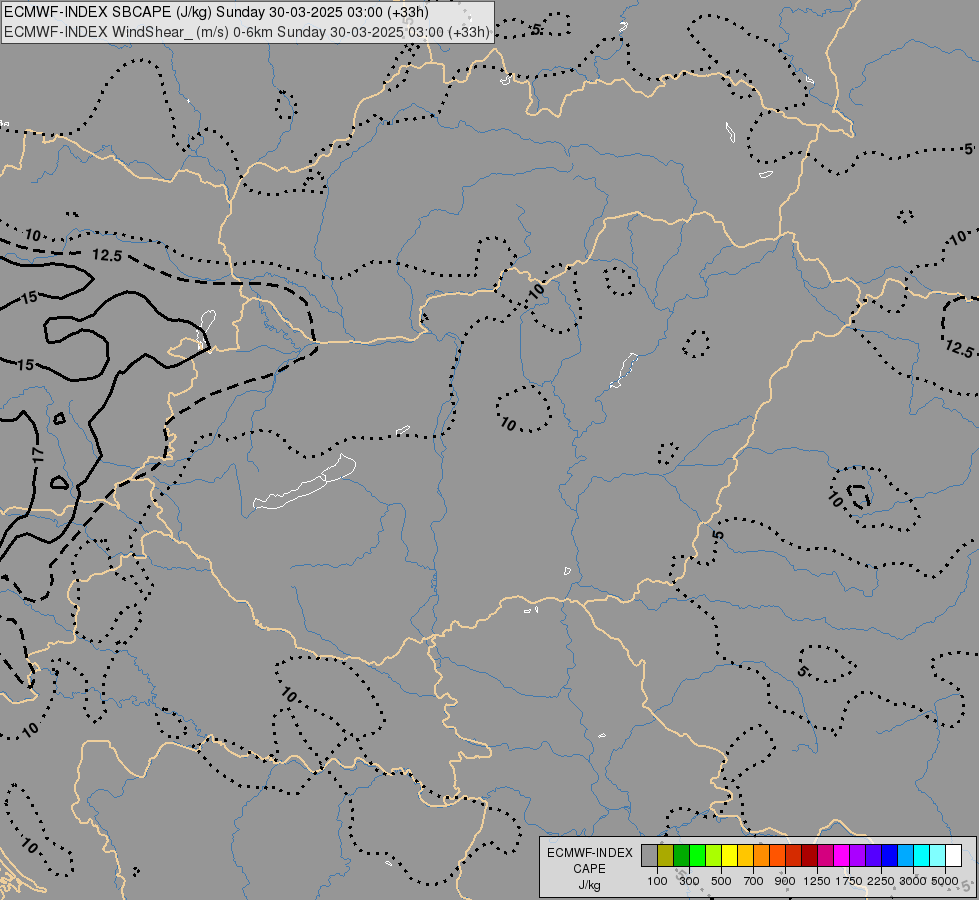Pick the dark green legend swatch

[681, 855]
